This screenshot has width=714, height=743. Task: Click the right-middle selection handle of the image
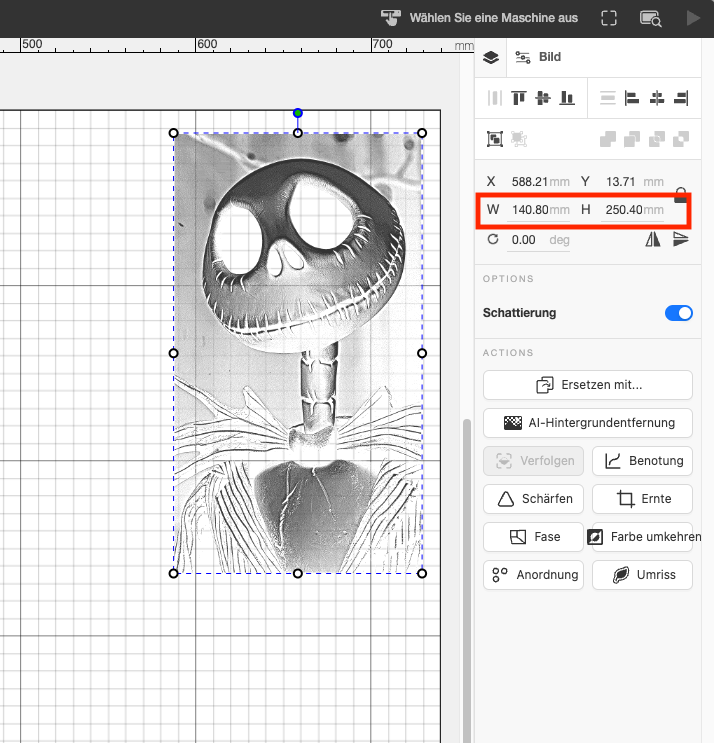click(422, 353)
